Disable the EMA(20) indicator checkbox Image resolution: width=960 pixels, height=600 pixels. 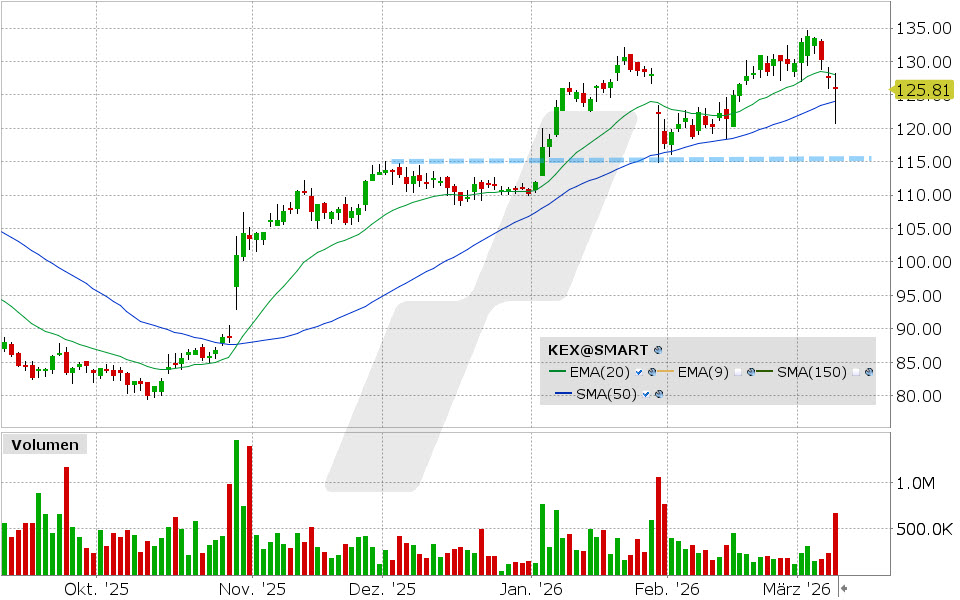[x=639, y=371]
